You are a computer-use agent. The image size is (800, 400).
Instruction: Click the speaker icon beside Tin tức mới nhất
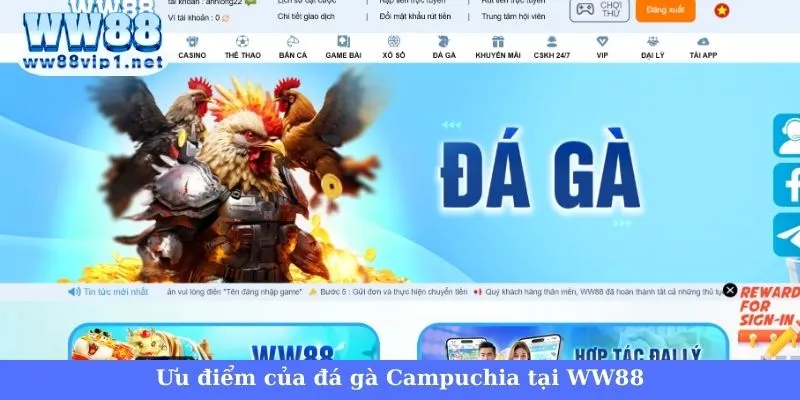click(74, 292)
